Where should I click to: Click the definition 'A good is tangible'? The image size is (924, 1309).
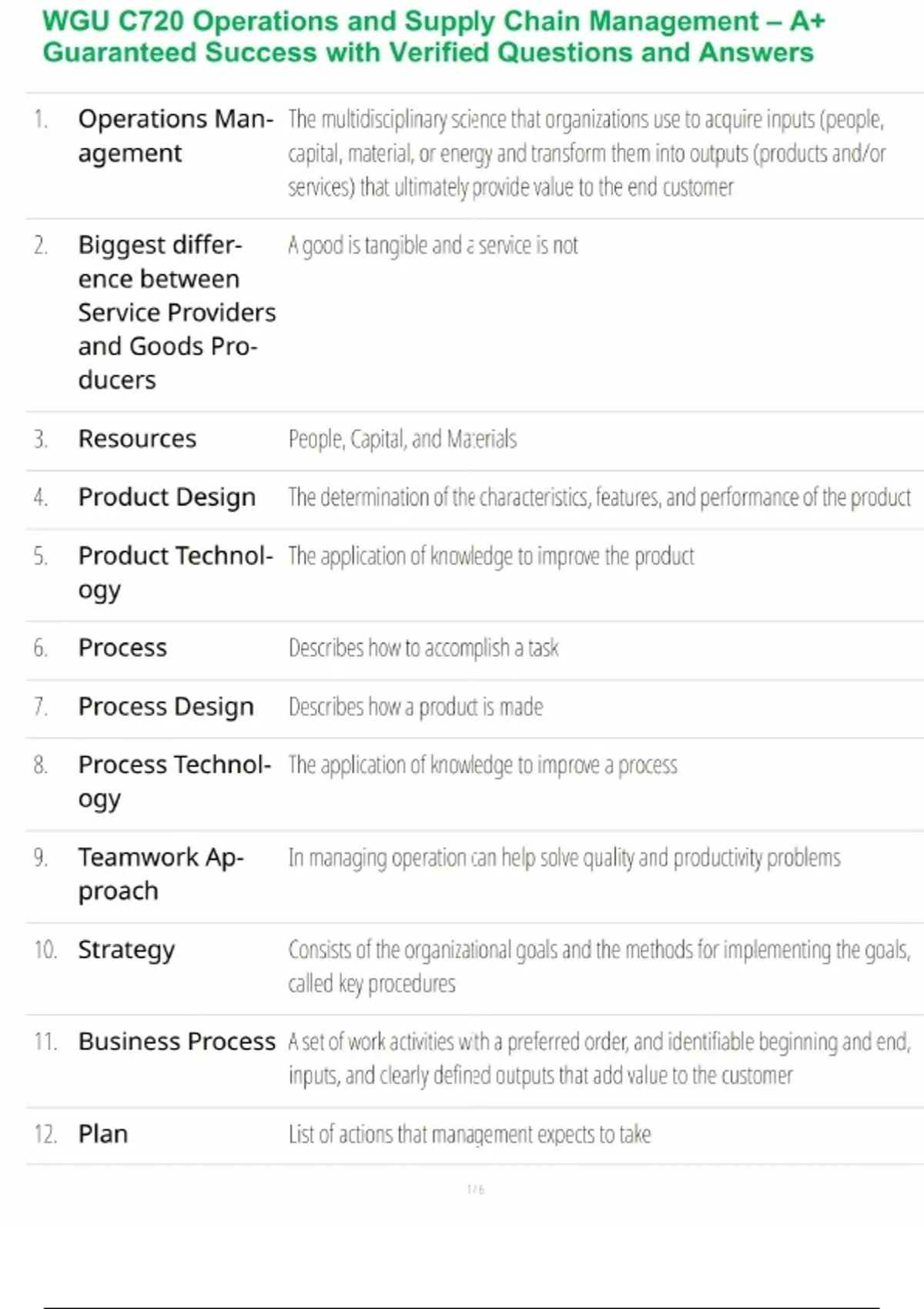pos(433,246)
